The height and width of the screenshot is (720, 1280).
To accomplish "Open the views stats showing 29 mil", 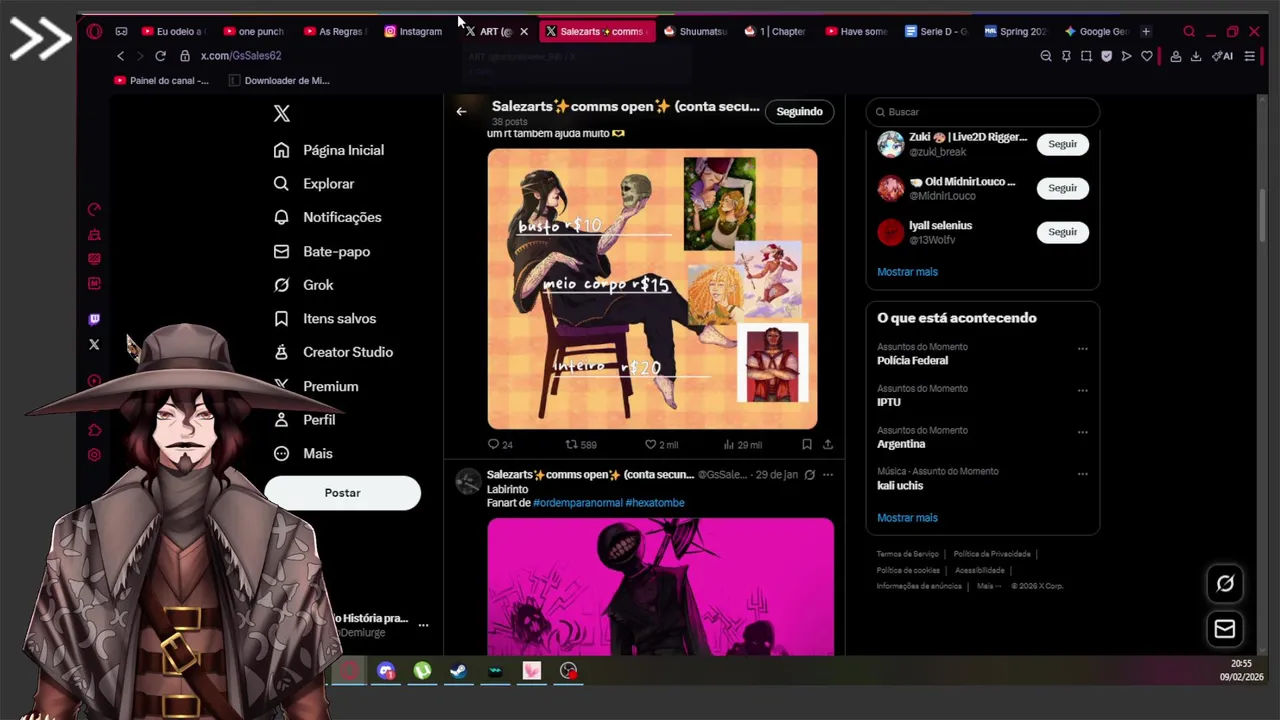I will (742, 444).
